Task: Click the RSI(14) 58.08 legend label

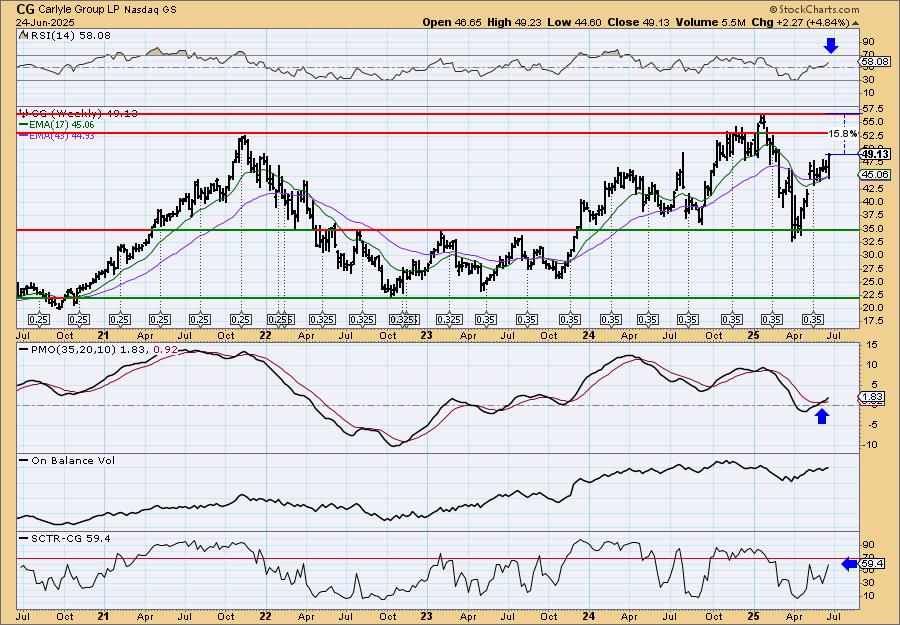Action: pyautogui.click(x=70, y=36)
